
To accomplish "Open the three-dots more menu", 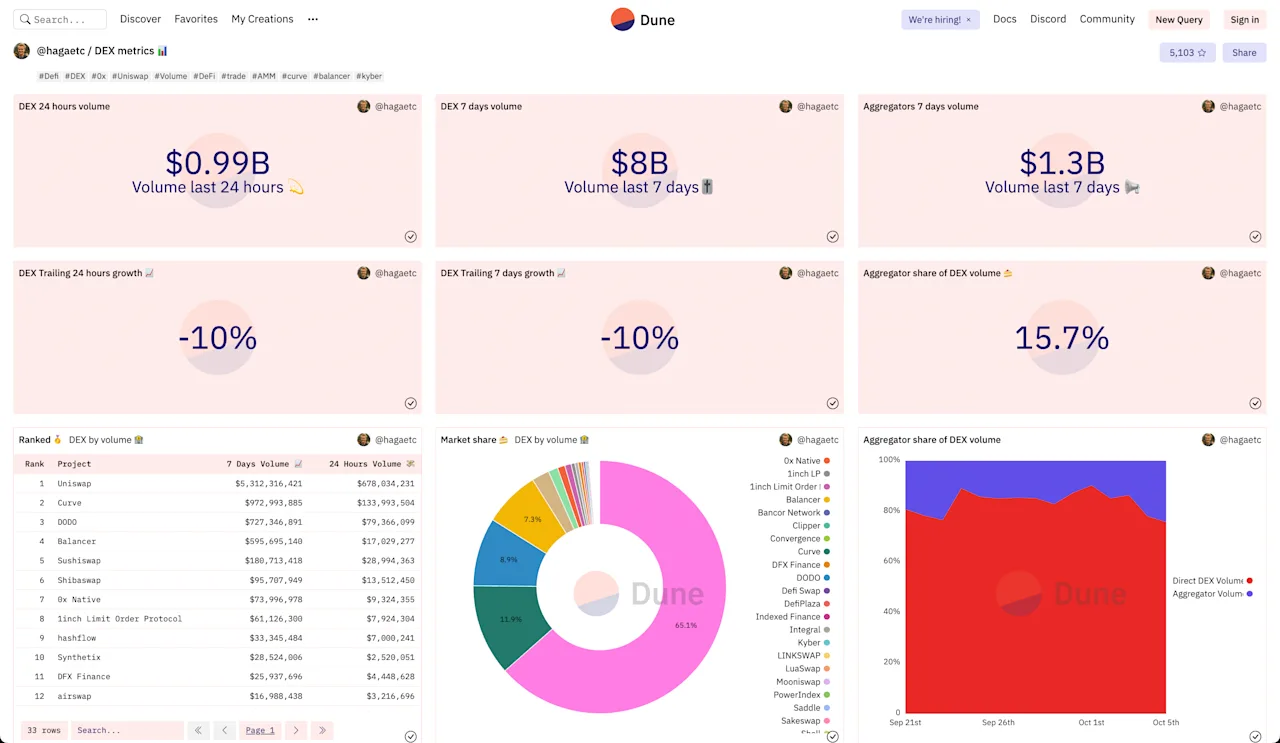I will (313, 19).
